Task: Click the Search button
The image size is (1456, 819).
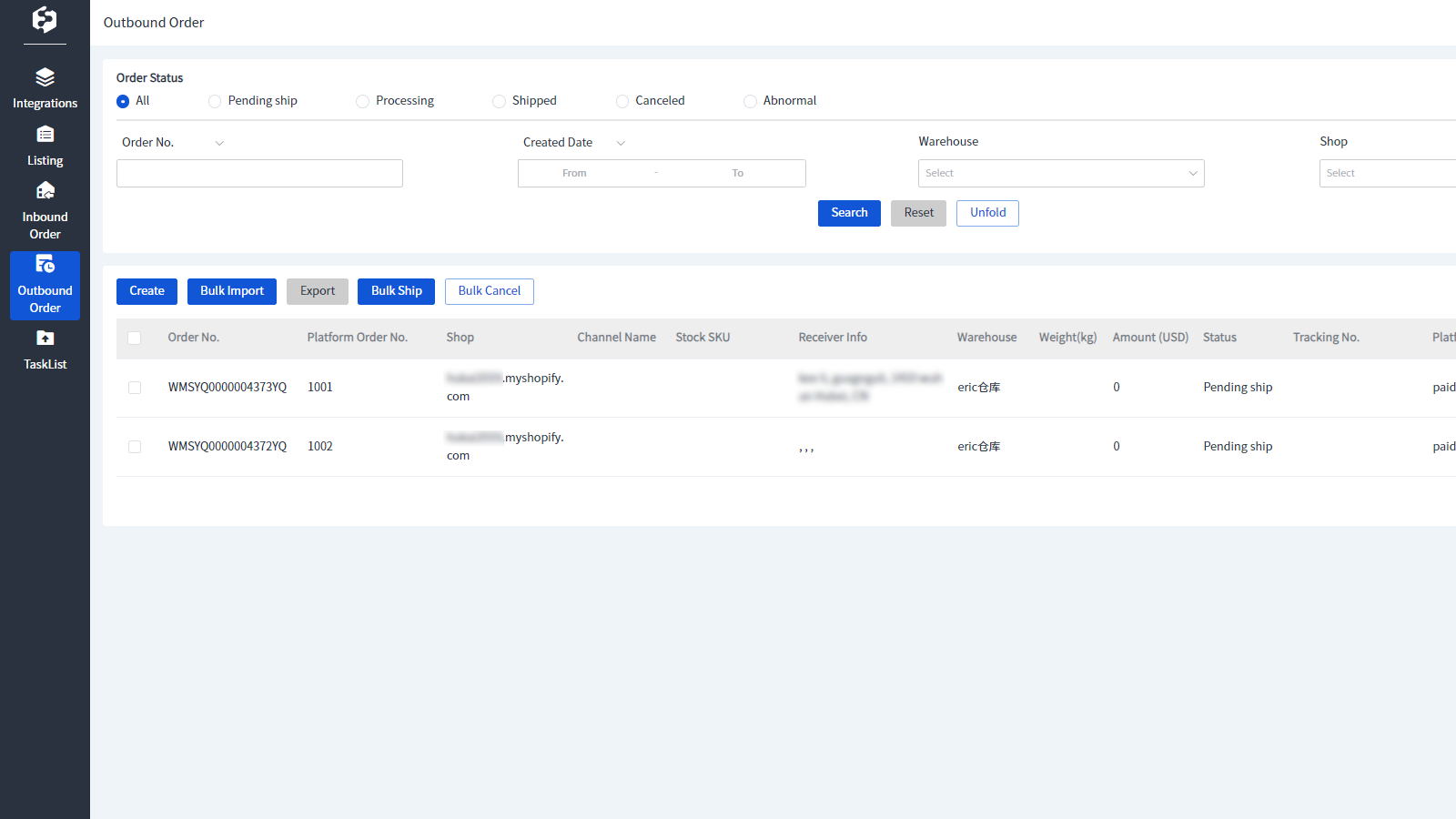Action: [849, 213]
